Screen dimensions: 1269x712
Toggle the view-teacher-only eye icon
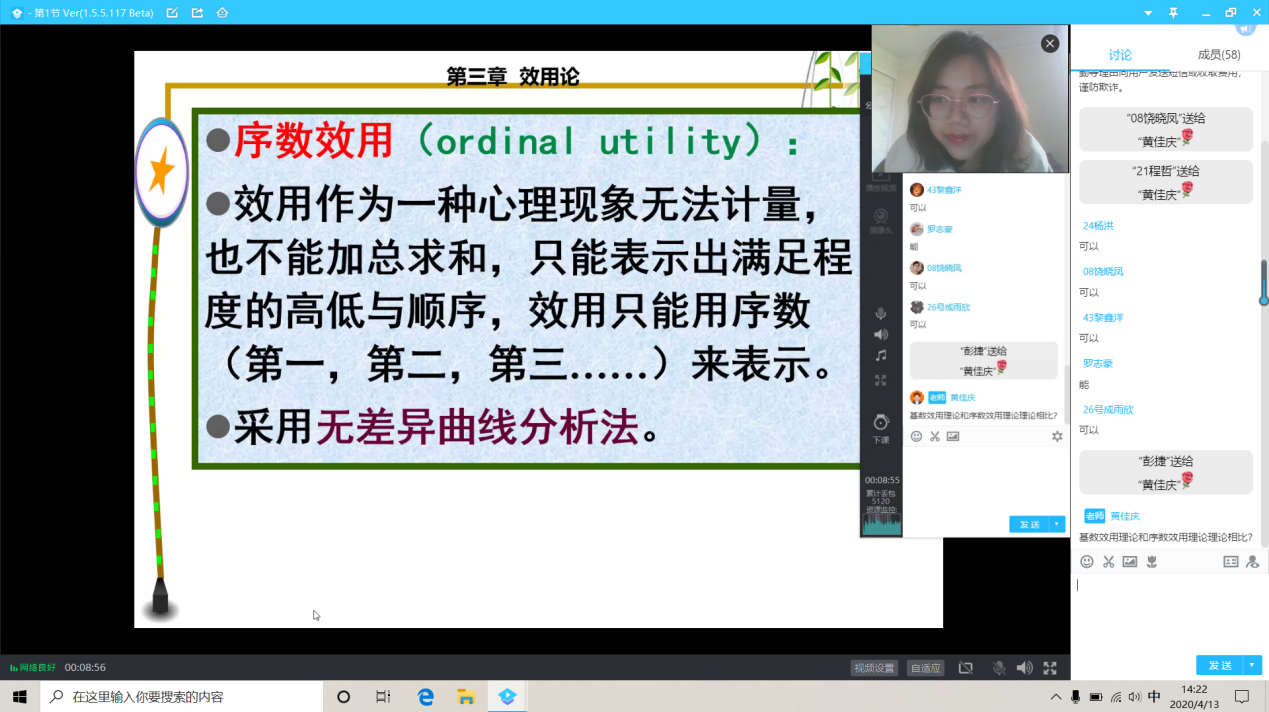point(1252,562)
